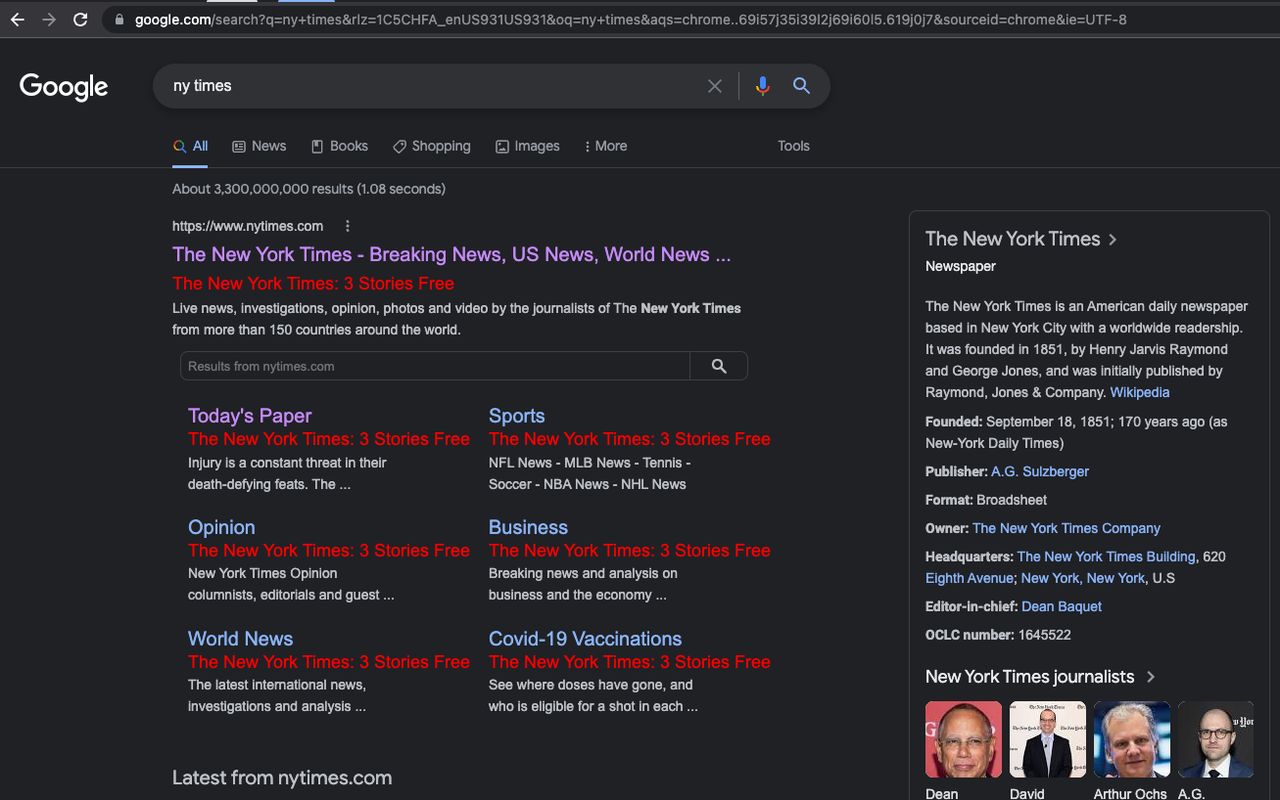Click the lock icon in the address bar
This screenshot has width=1280, height=800.
[x=120, y=19]
